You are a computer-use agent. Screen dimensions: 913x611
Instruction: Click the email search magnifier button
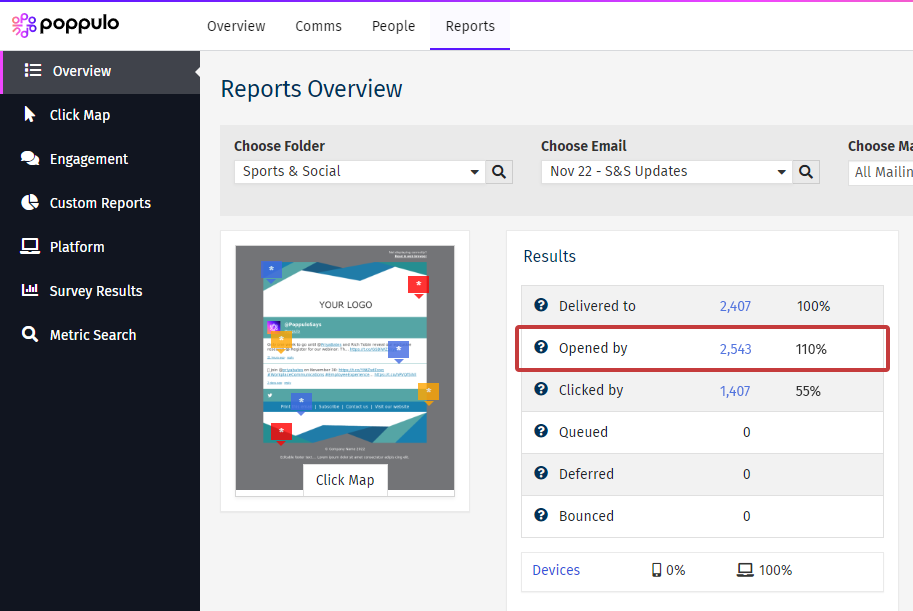point(807,172)
